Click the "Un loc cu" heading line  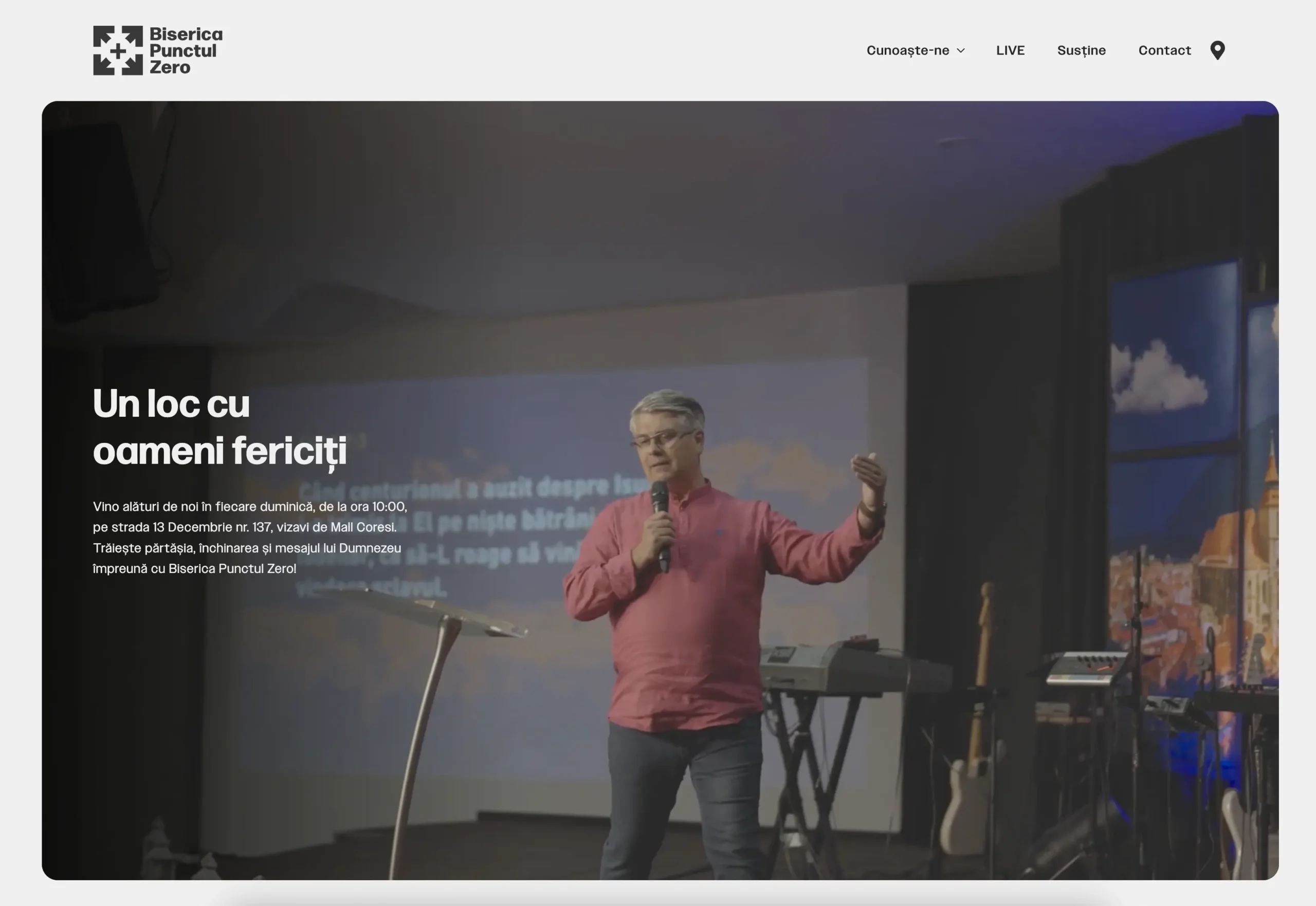tap(171, 403)
